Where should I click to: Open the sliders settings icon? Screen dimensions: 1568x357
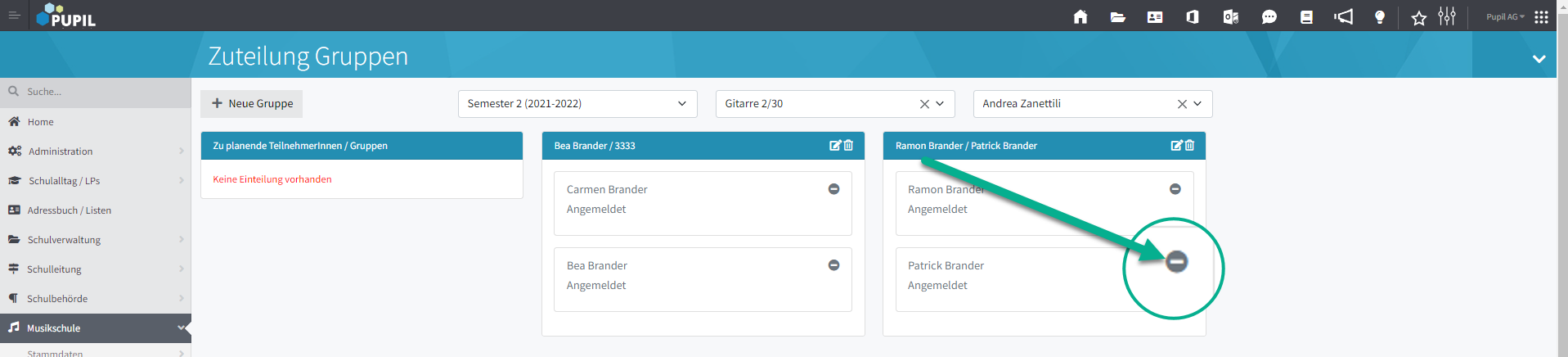pyautogui.click(x=1447, y=16)
